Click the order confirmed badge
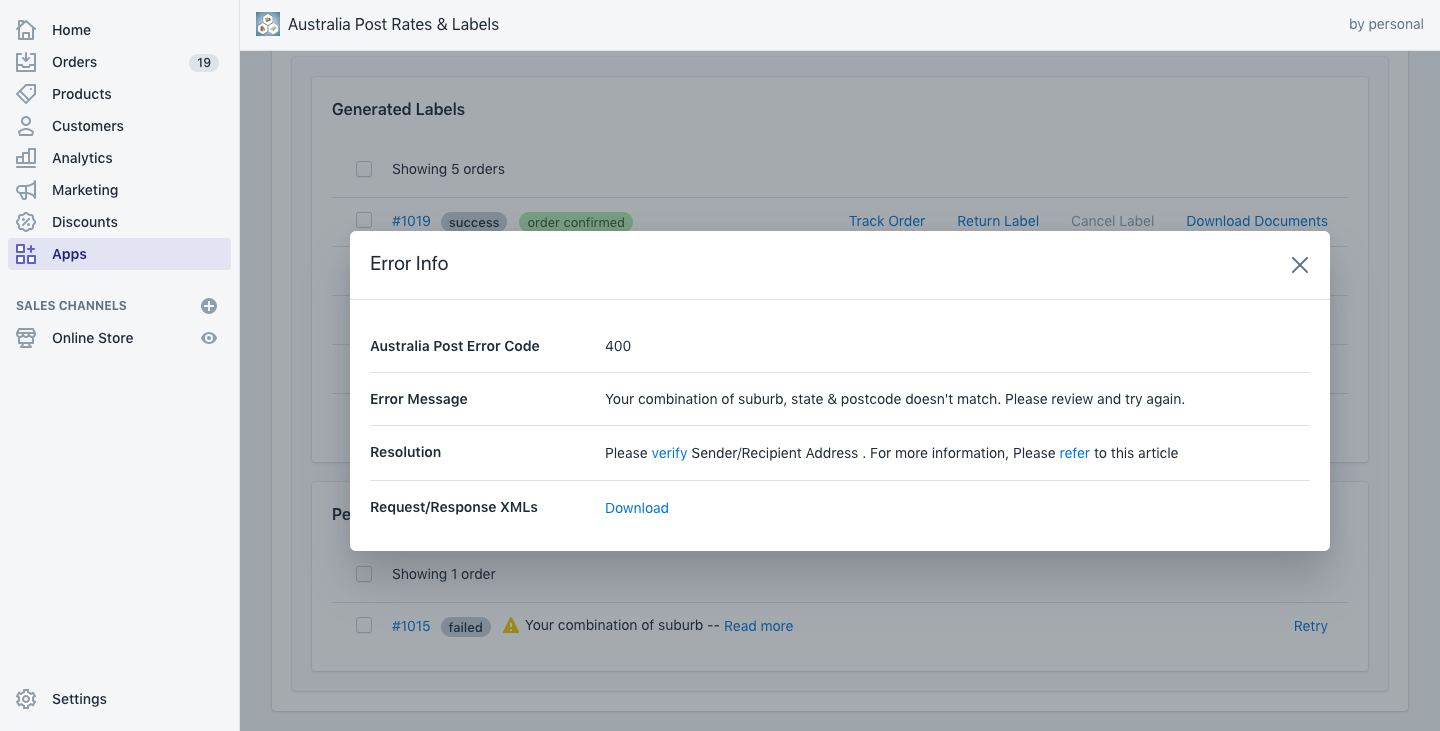Image resolution: width=1440 pixels, height=731 pixels. coord(576,222)
